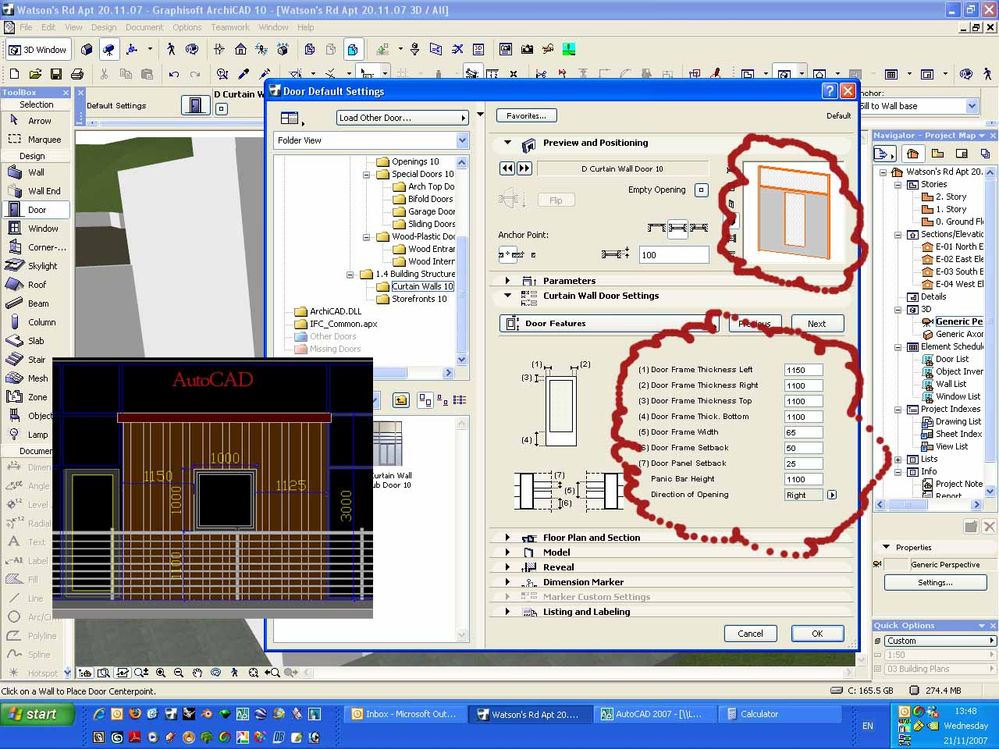Collapse Curtain Wall Door Settings section
Viewport: 999px width, 749px height.
coord(508,296)
